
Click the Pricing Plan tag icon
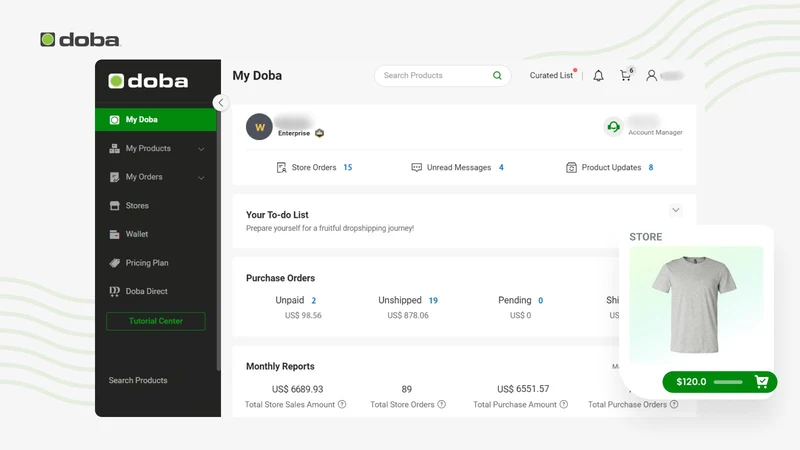(x=114, y=263)
